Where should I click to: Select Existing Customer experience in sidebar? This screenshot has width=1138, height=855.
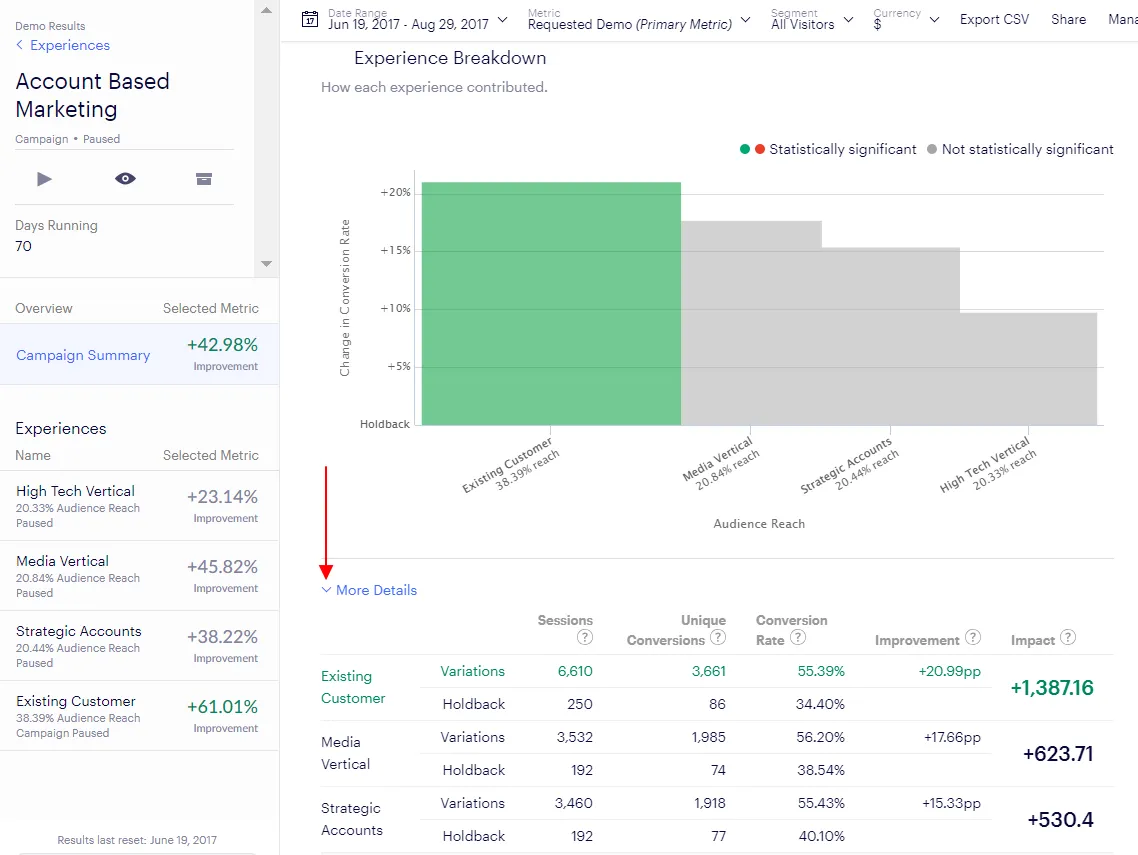[x=139, y=716]
